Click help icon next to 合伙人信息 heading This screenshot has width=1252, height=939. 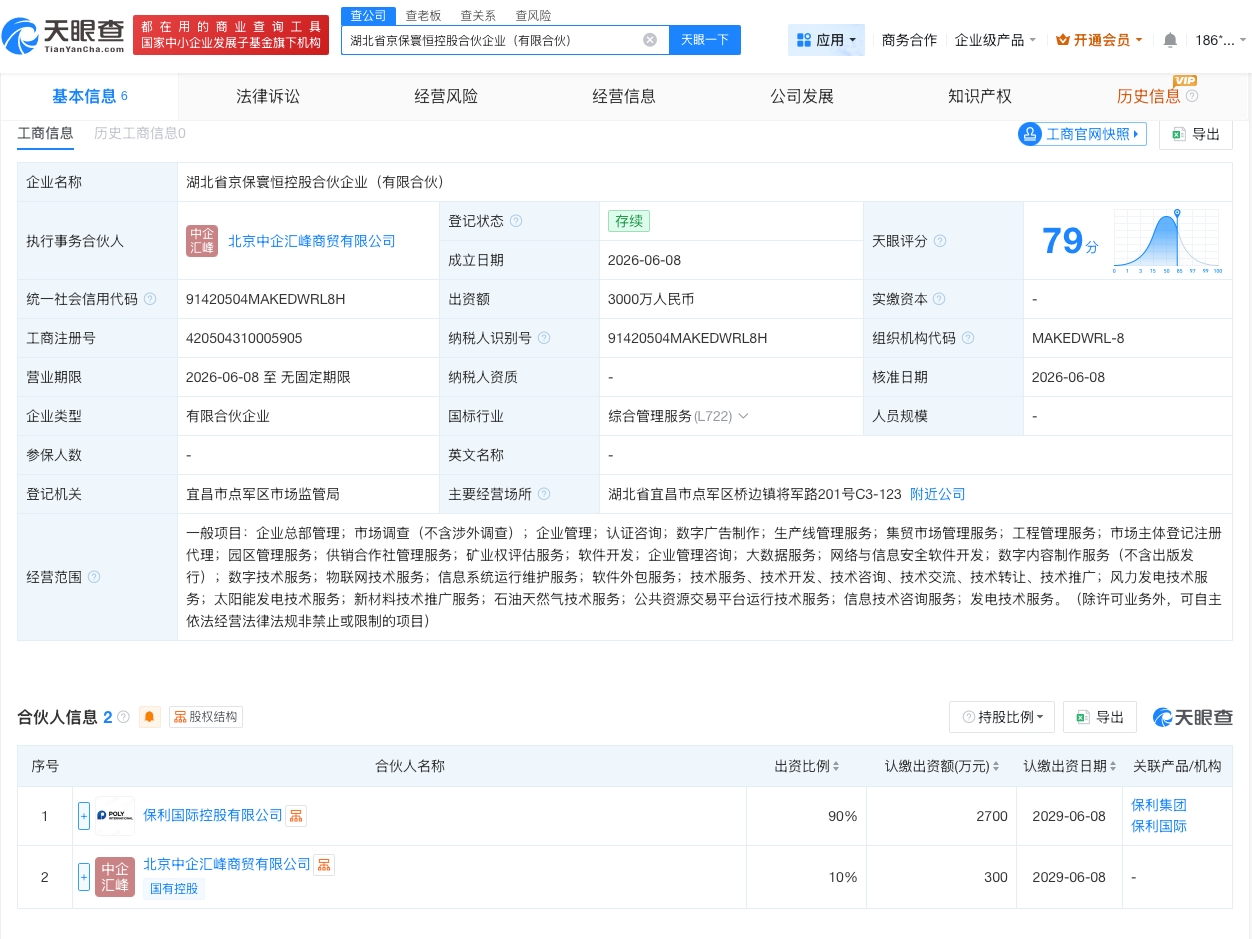click(x=124, y=717)
